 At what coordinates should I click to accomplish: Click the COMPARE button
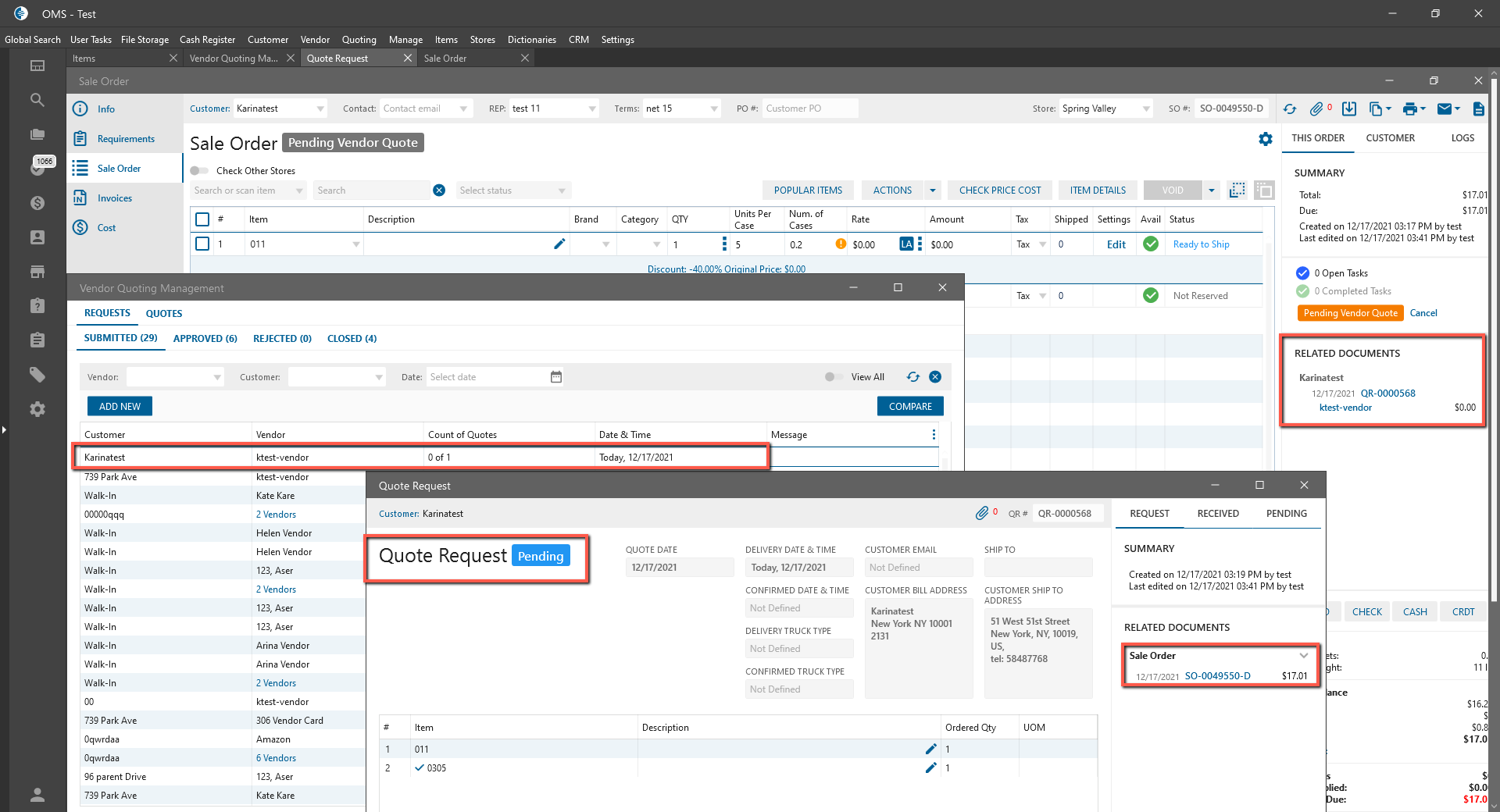910,407
